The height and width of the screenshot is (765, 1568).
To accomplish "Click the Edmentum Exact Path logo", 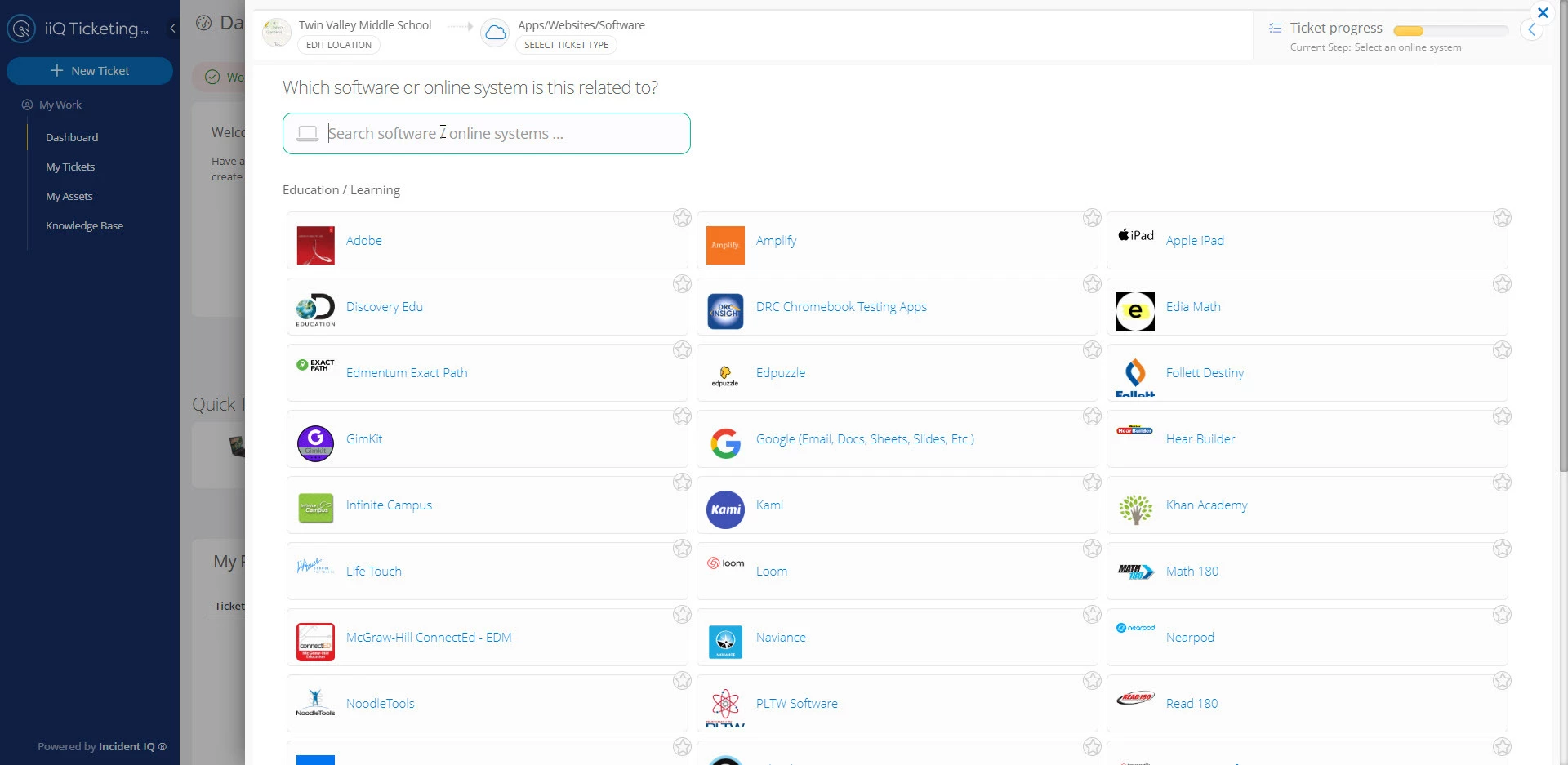I will [315, 365].
